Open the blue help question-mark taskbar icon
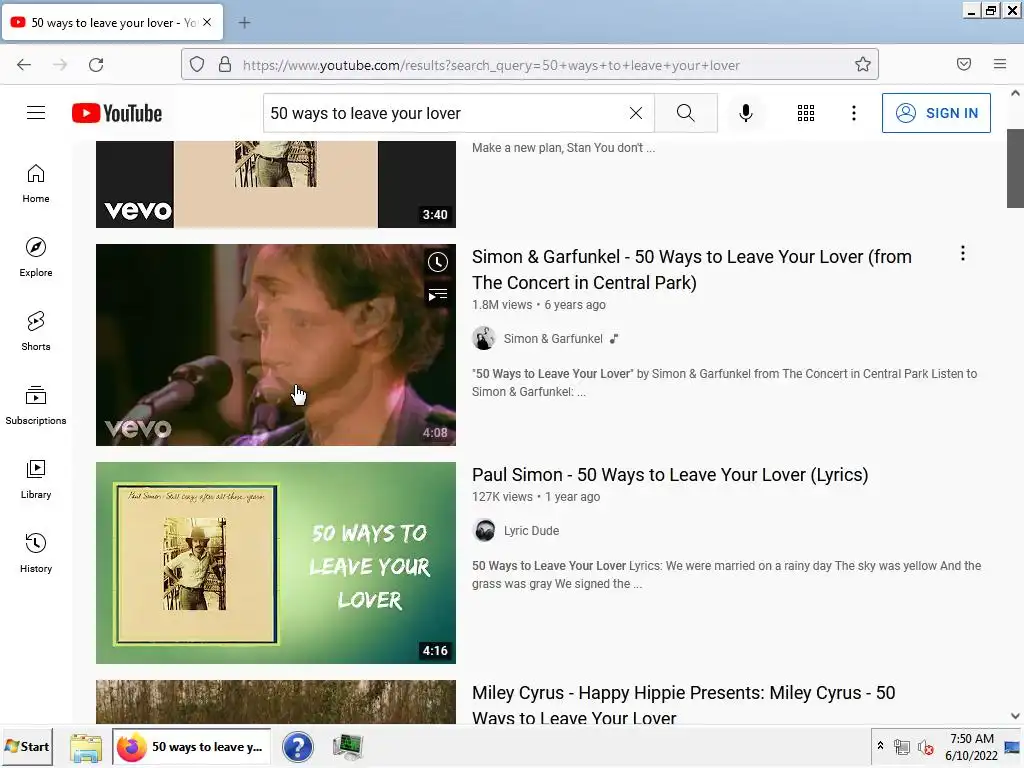 (298, 747)
